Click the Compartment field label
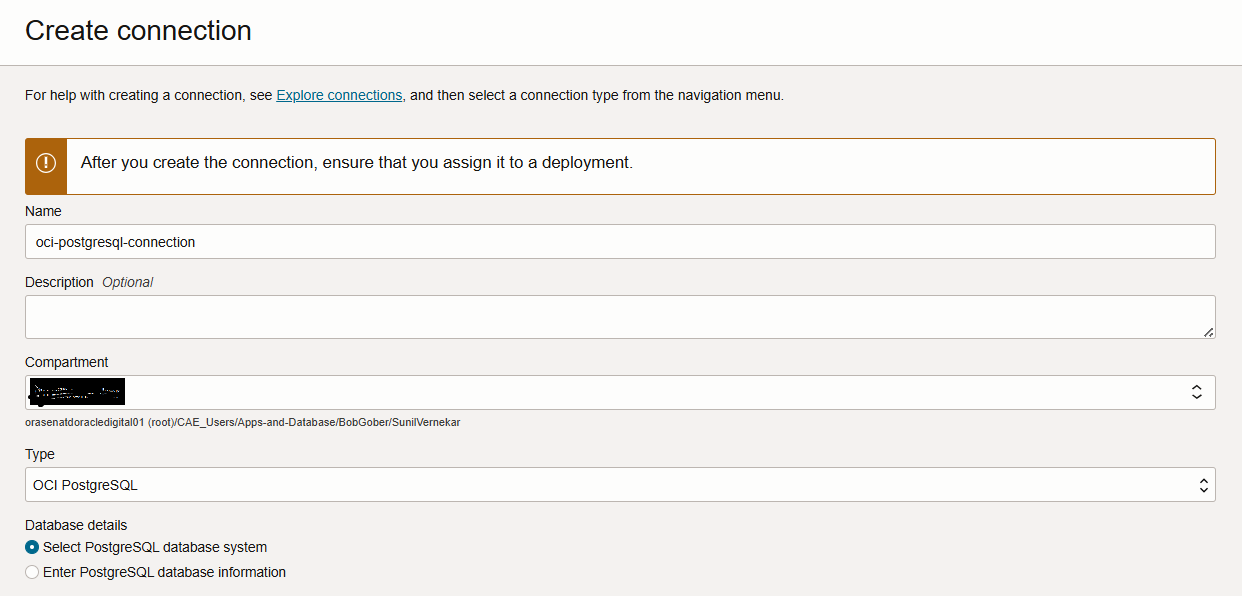The height and width of the screenshot is (596, 1242). [66, 362]
